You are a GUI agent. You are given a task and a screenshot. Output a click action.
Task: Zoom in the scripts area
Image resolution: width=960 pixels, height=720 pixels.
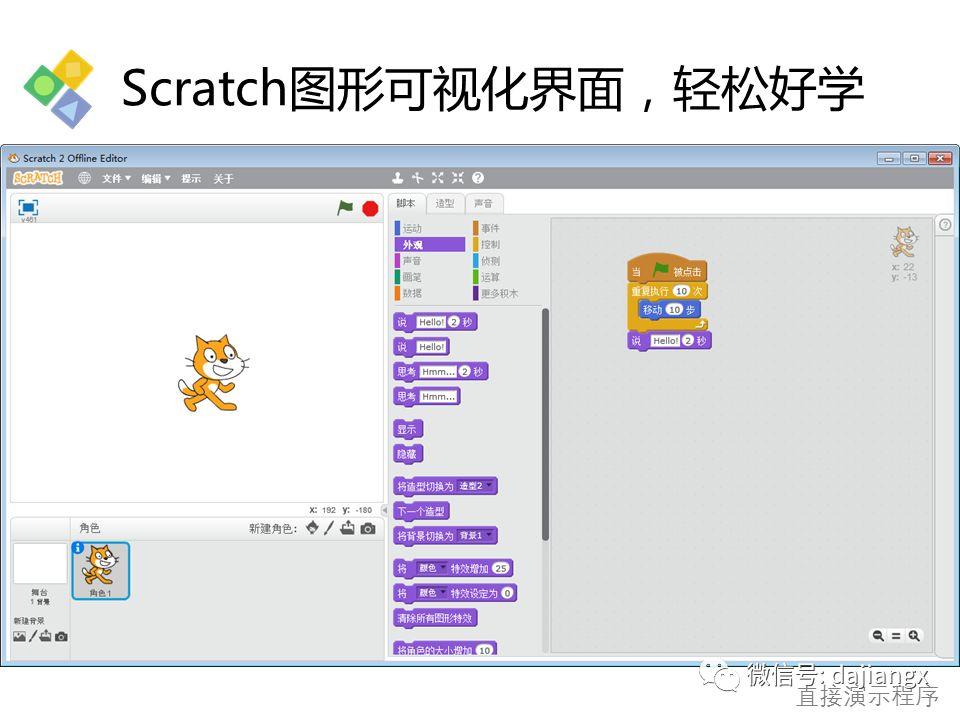tap(914, 636)
